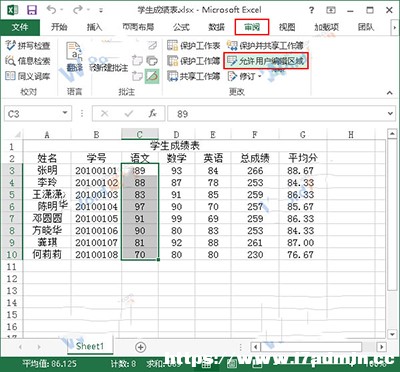Click vertical scrollbar up arrow

tap(392, 134)
